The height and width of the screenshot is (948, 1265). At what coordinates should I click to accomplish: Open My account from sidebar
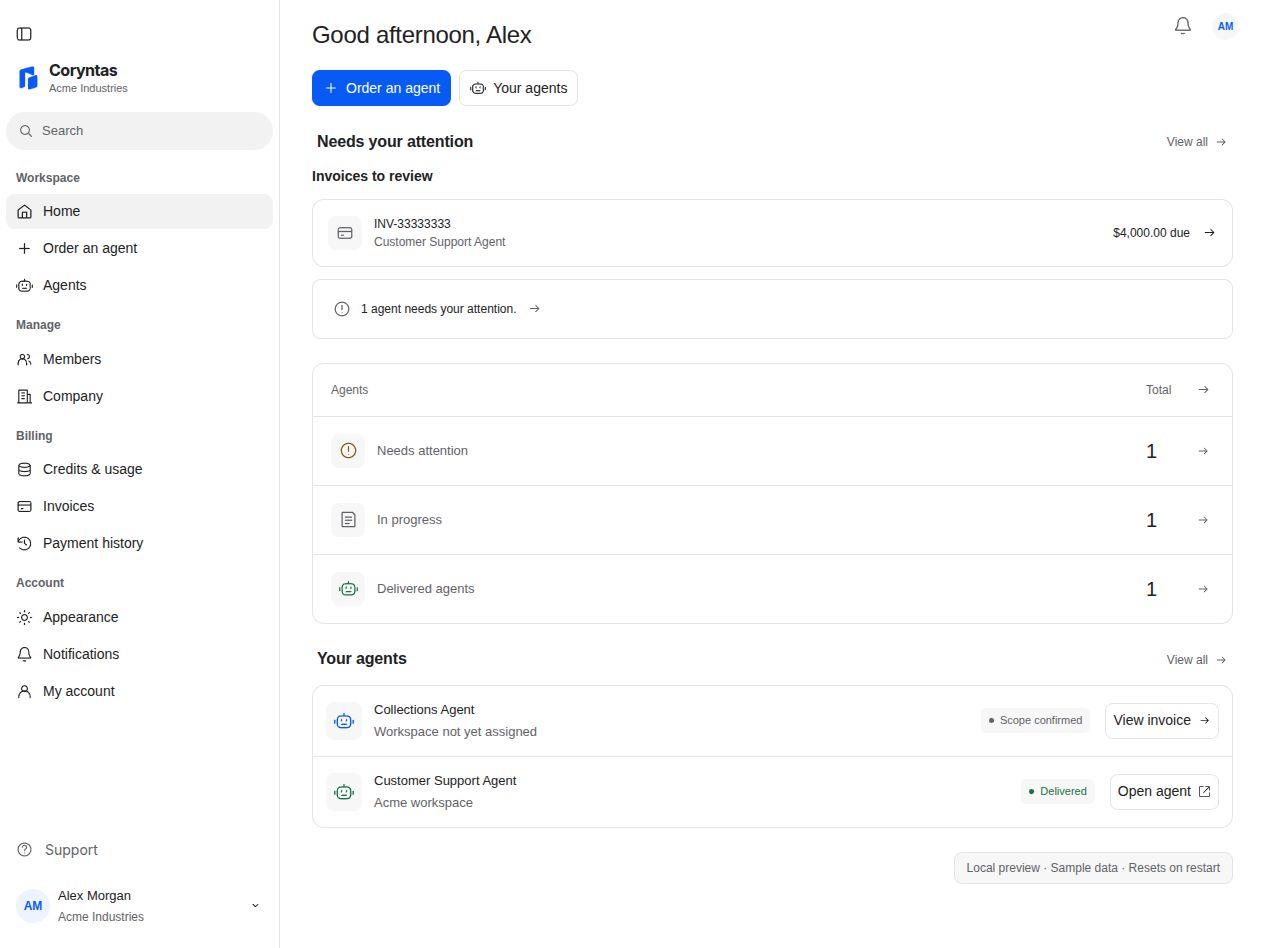point(139,692)
